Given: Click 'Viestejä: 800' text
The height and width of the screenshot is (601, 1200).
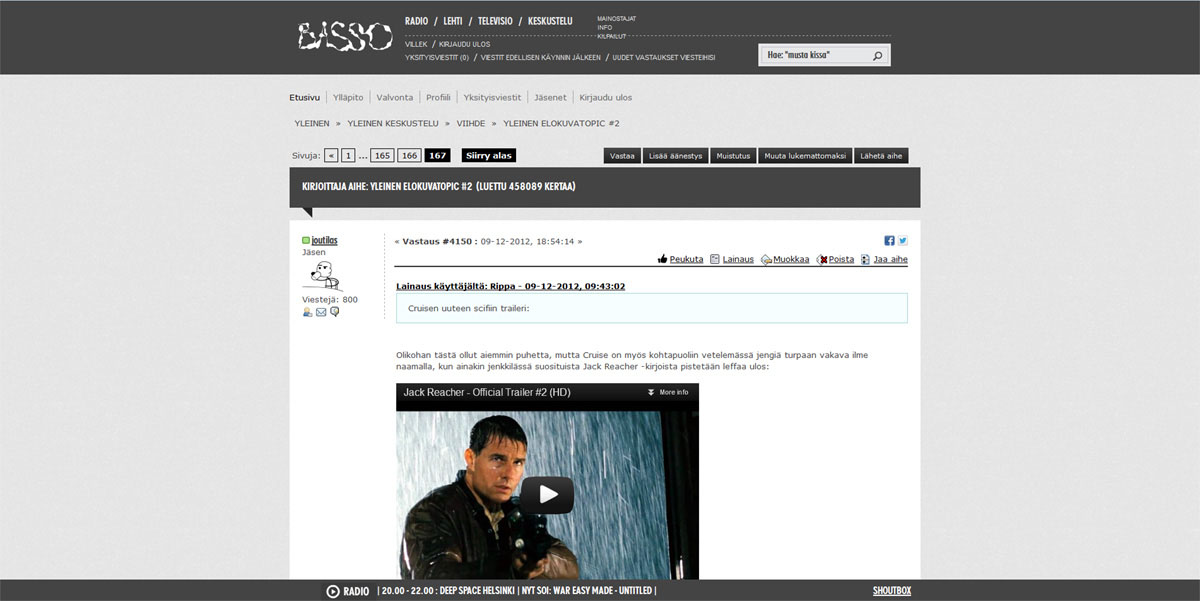Looking at the screenshot, I should 330,299.
